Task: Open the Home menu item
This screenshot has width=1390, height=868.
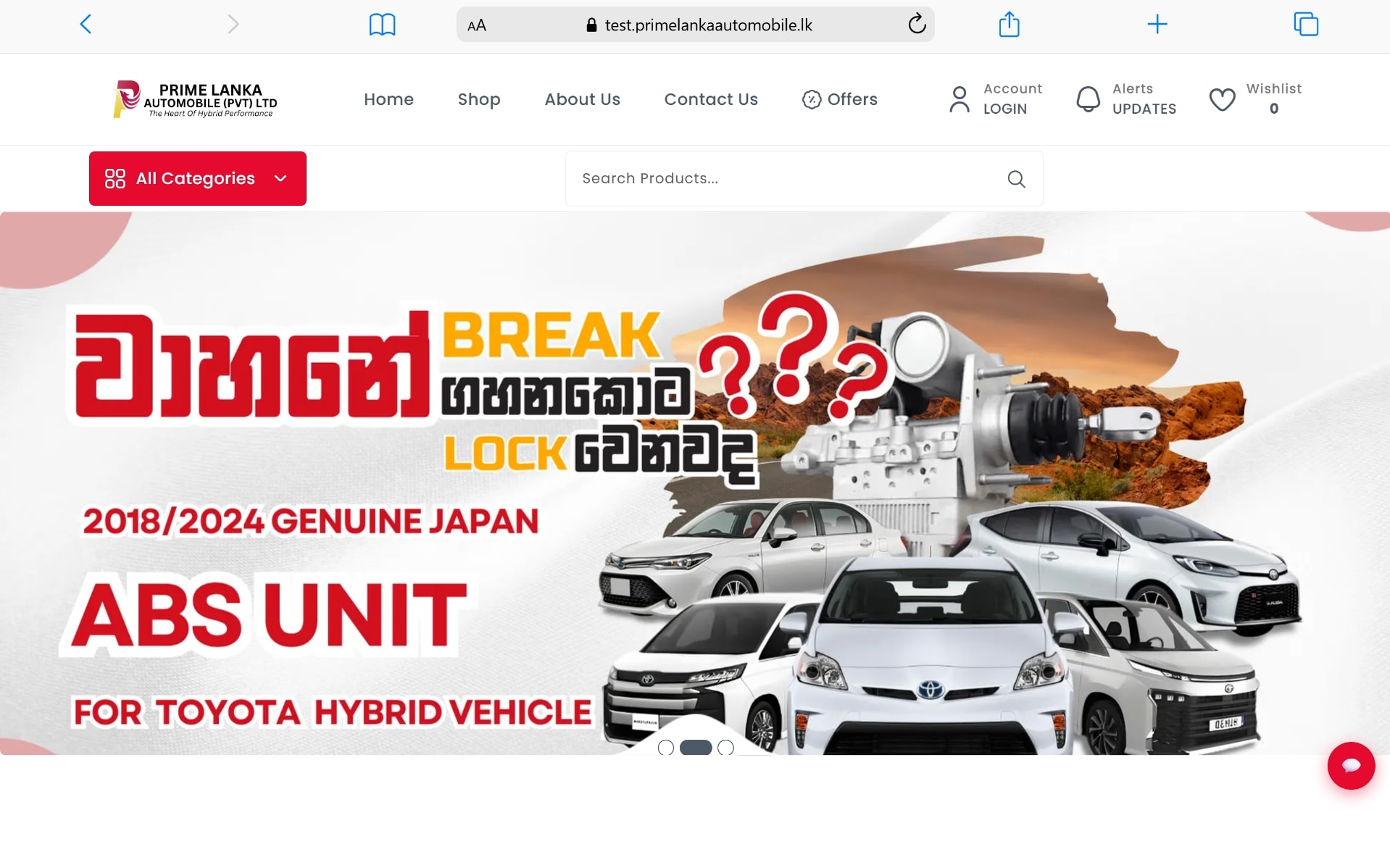Action: (x=388, y=99)
